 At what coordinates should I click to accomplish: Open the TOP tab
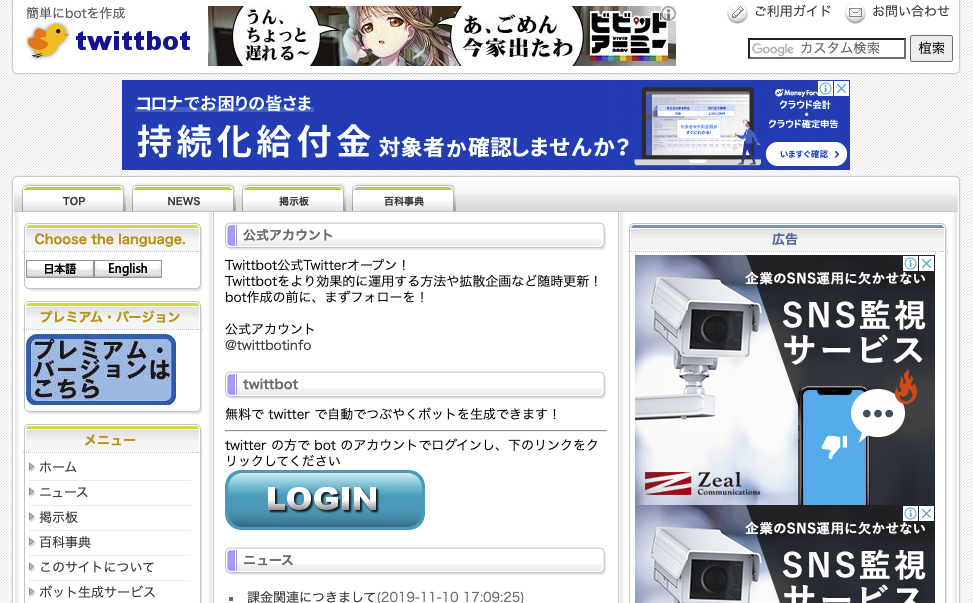[x=73, y=200]
